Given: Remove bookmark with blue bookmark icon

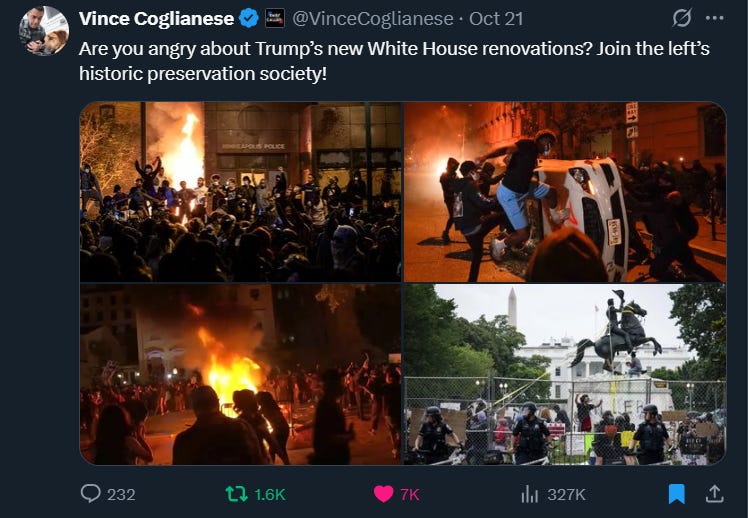Looking at the screenshot, I should [x=676, y=494].
